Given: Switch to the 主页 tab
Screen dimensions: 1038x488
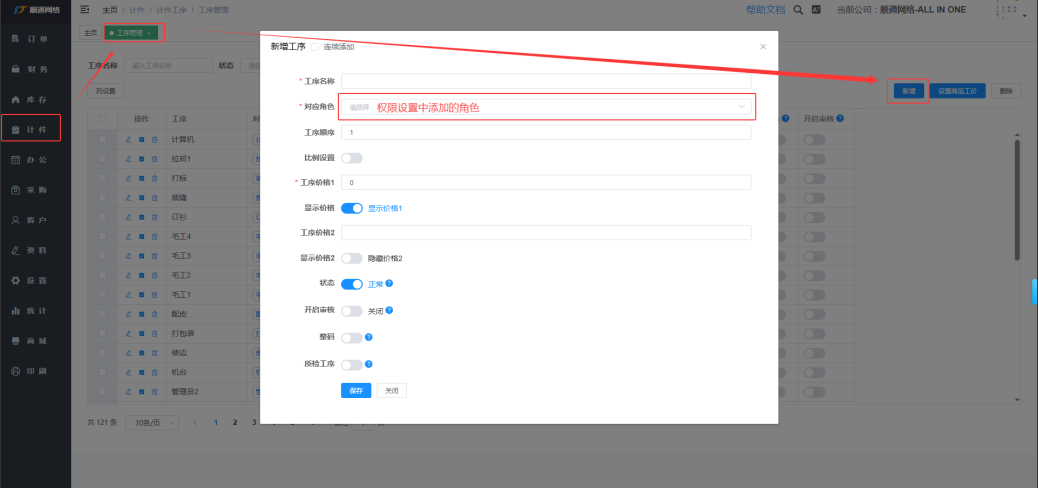Looking at the screenshot, I should click(x=90, y=32).
